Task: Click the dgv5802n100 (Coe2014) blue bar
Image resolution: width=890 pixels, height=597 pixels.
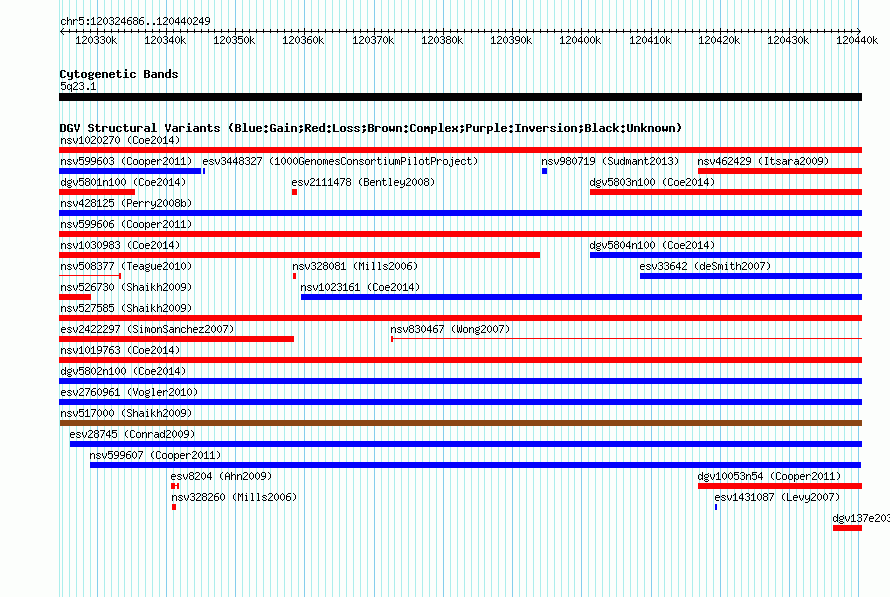Action: [x=460, y=381]
